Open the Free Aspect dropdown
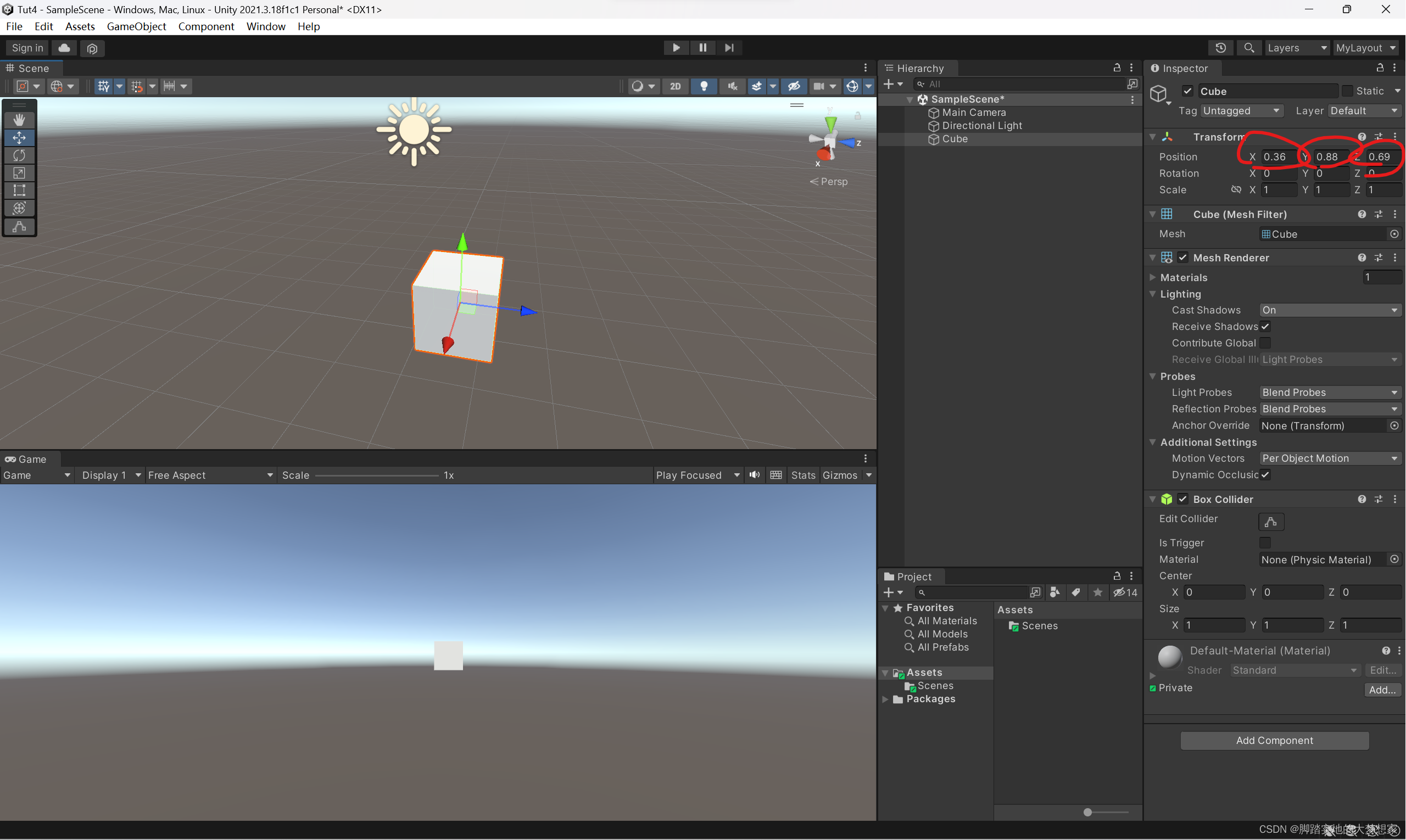The height and width of the screenshot is (840, 1406). click(x=209, y=475)
